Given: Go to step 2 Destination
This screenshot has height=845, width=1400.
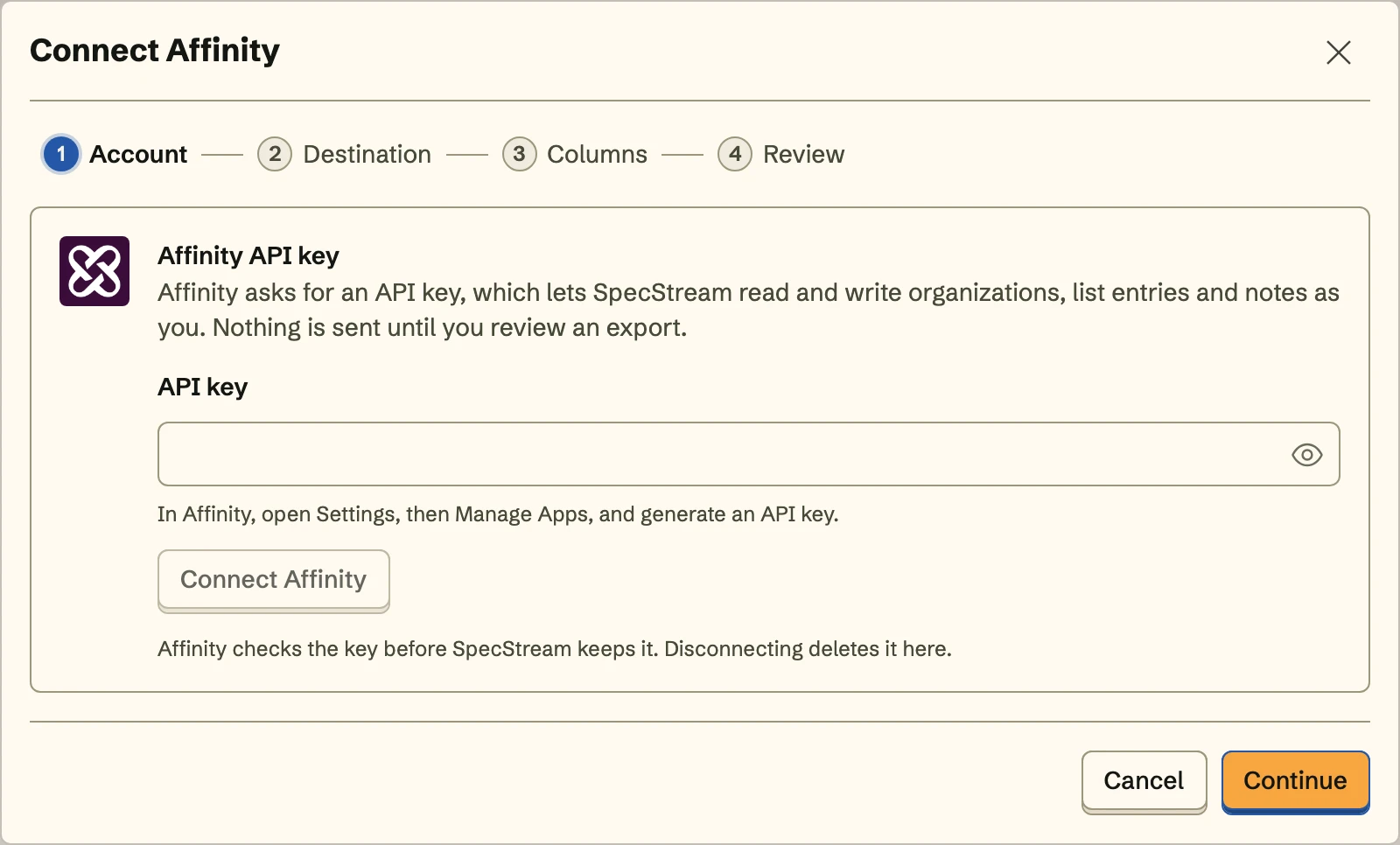Looking at the screenshot, I should (x=345, y=154).
